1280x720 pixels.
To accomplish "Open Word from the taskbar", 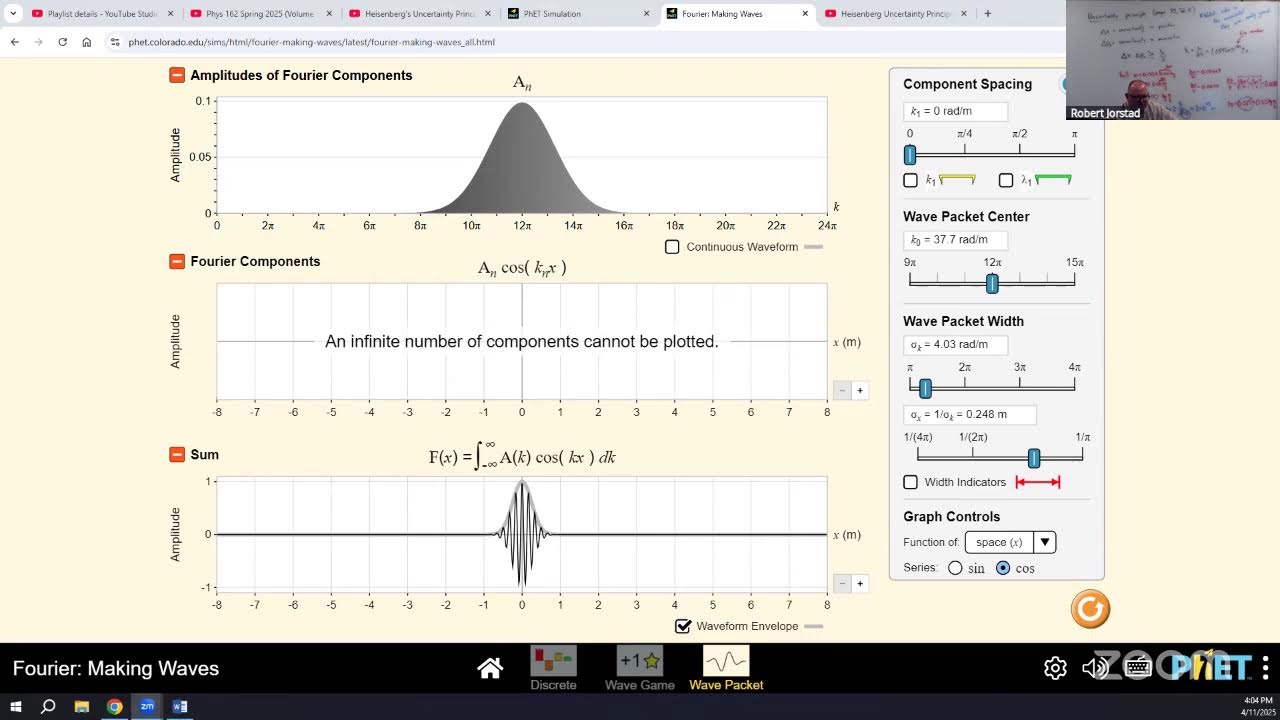I will click(180, 706).
